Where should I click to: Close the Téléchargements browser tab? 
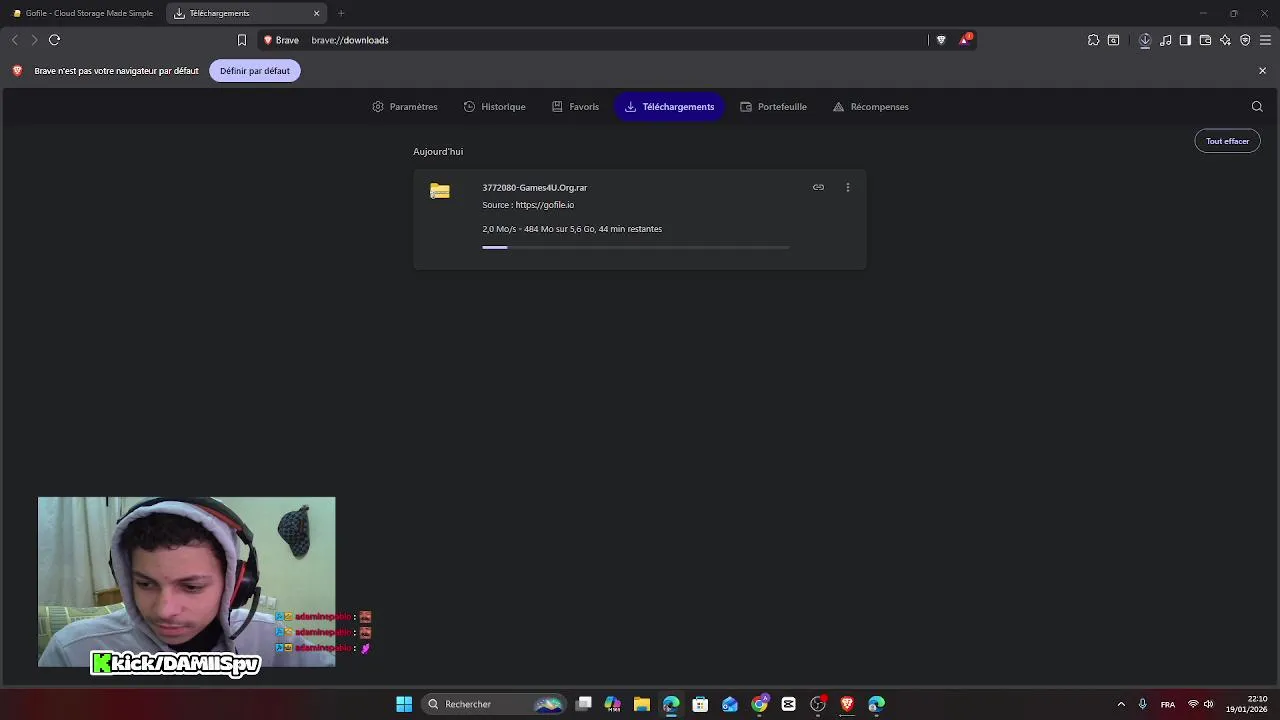click(317, 13)
